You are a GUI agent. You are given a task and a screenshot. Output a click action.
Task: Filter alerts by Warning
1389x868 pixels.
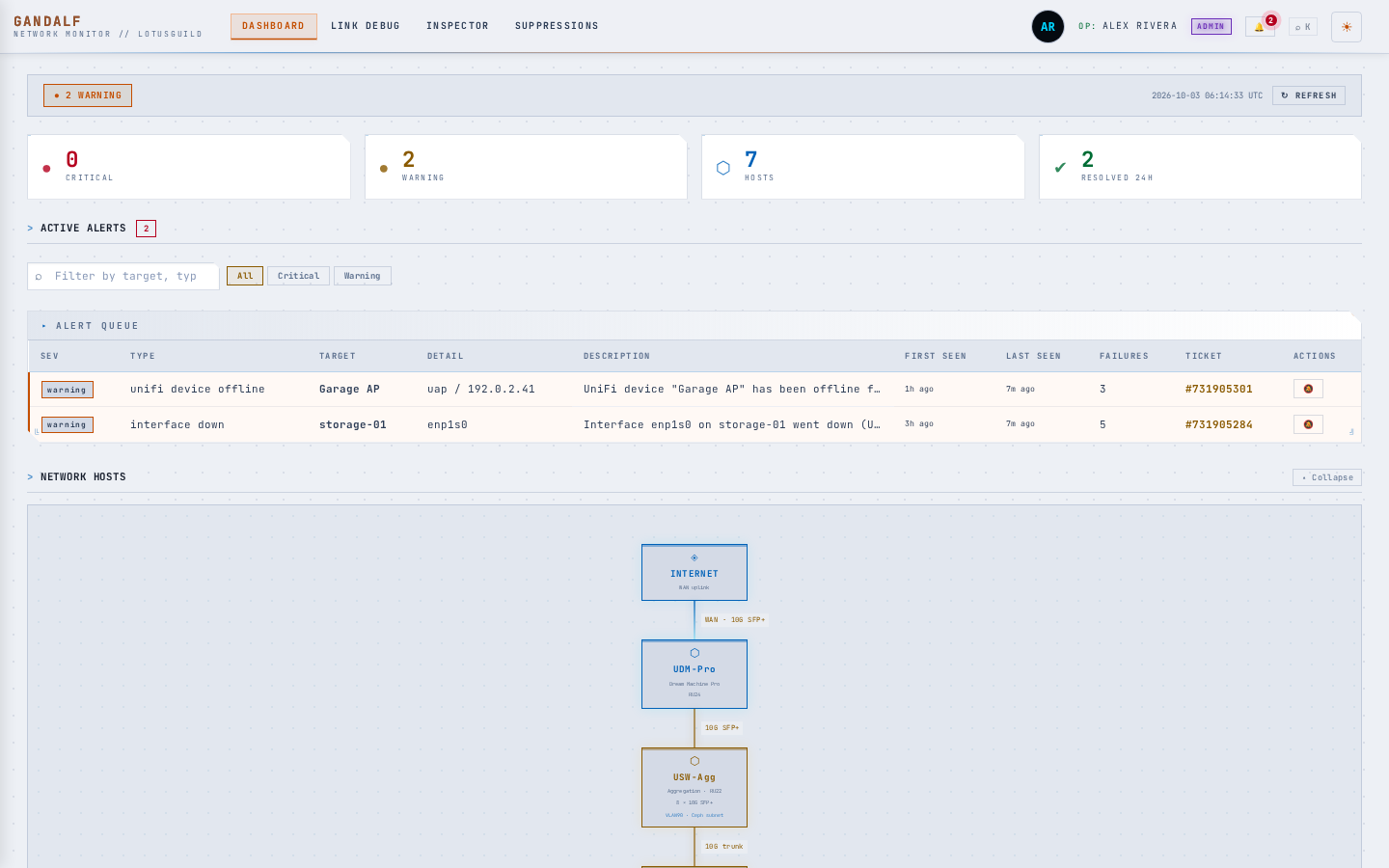click(x=362, y=276)
